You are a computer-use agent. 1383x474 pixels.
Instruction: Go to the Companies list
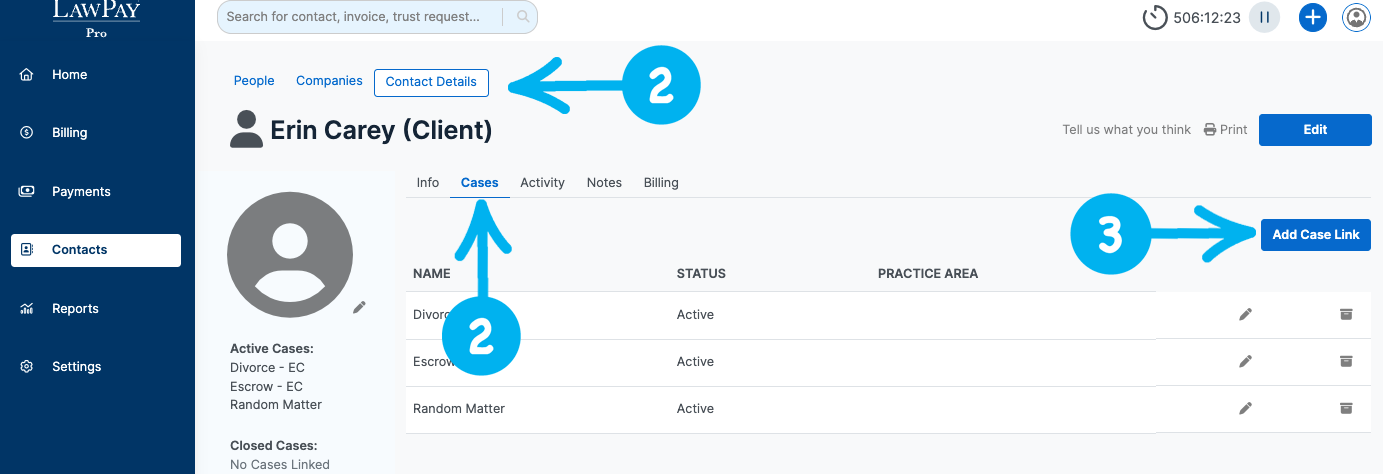tap(329, 81)
